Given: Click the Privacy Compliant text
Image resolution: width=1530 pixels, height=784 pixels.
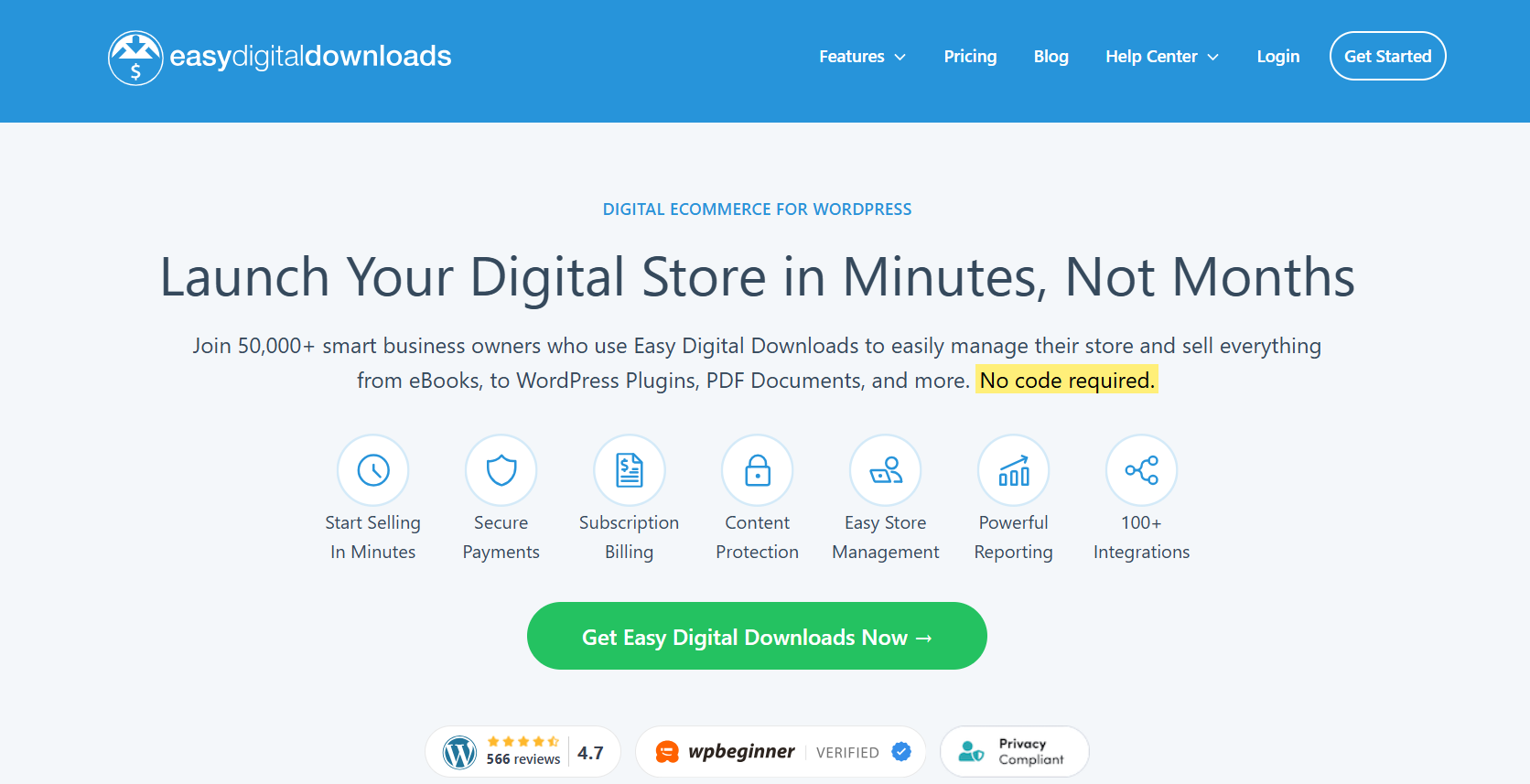Looking at the screenshot, I should tap(1031, 751).
